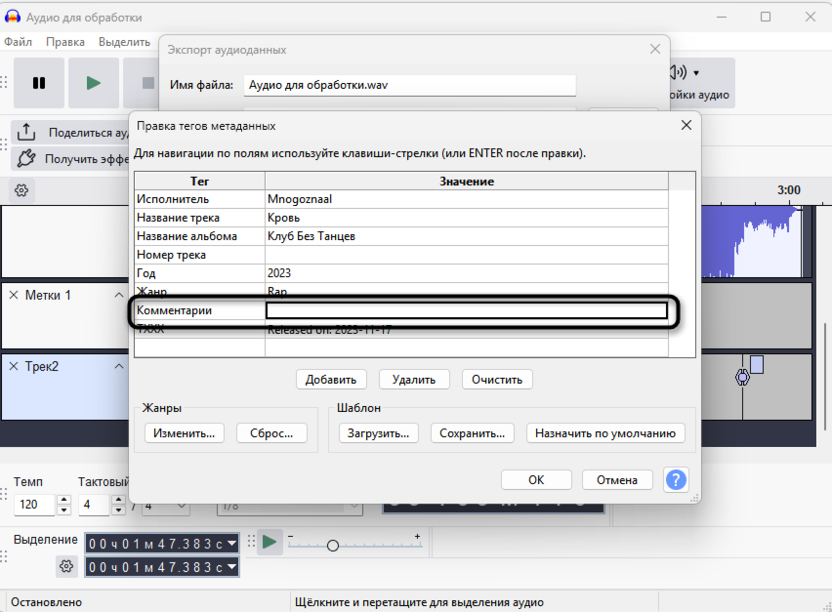The height and width of the screenshot is (612, 832).
Task: Open audio settings via the speaker icon
Action: [x=676, y=70]
